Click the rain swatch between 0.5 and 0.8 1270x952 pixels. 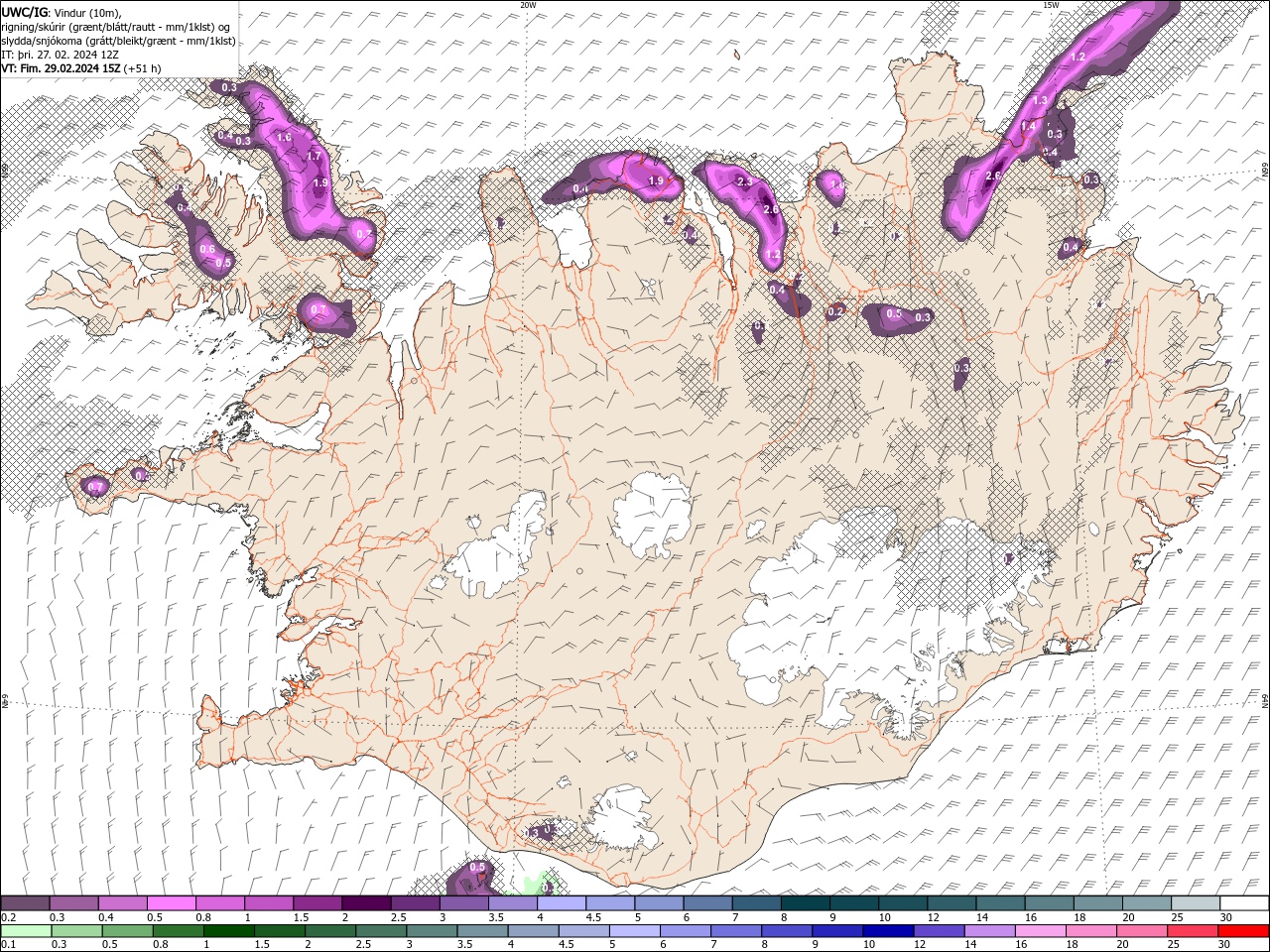pos(128,931)
